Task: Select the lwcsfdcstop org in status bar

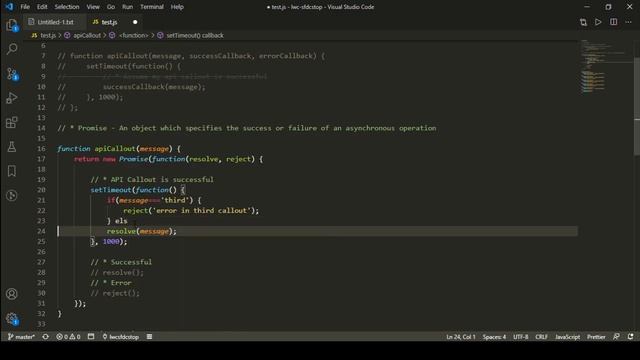Action: pyautogui.click(x=120, y=337)
